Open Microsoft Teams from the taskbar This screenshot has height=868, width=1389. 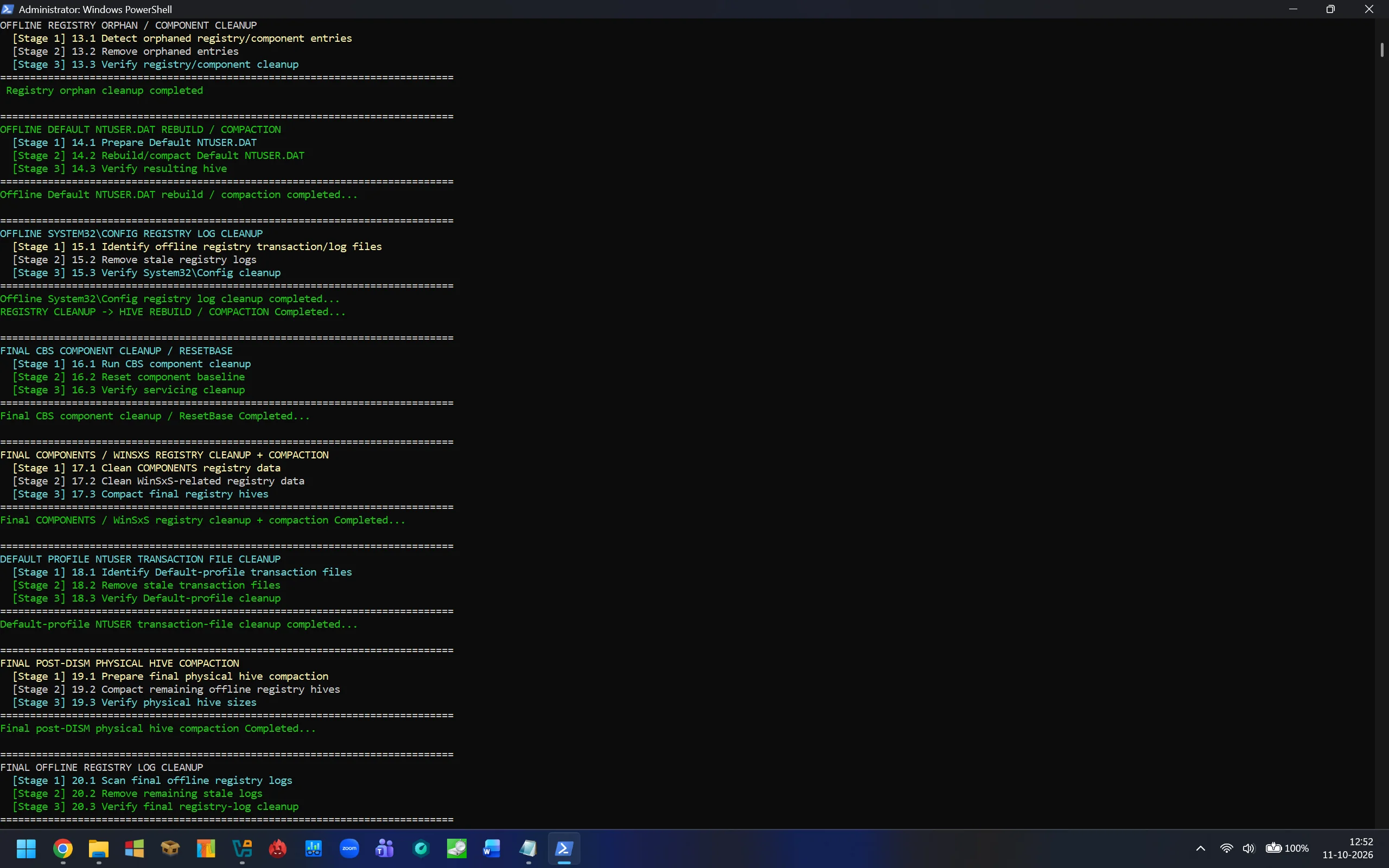point(385,848)
